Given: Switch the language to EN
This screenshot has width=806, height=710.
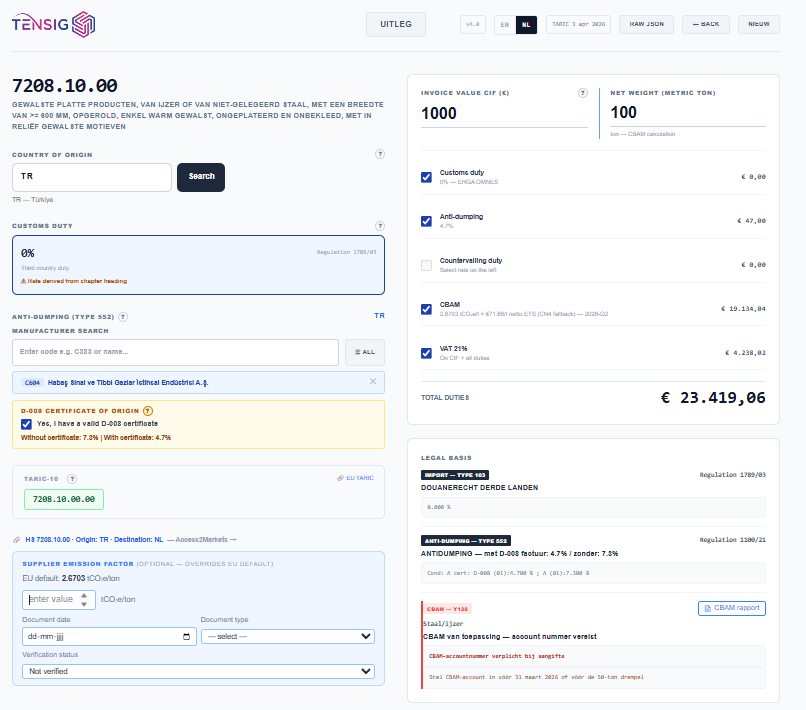Looking at the screenshot, I should [x=505, y=23].
